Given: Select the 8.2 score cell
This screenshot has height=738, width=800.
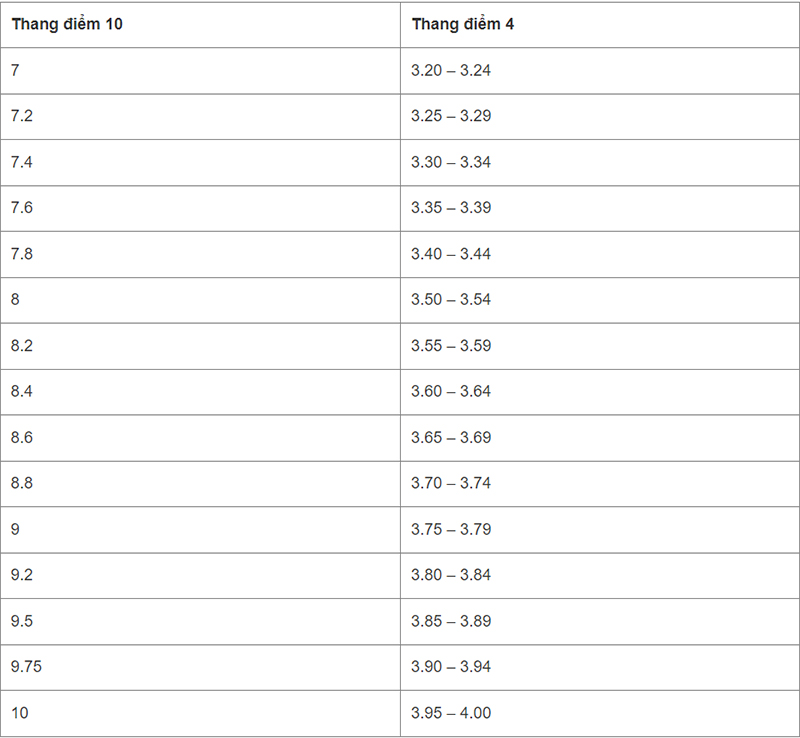Looking at the screenshot, I should [x=200, y=347].
